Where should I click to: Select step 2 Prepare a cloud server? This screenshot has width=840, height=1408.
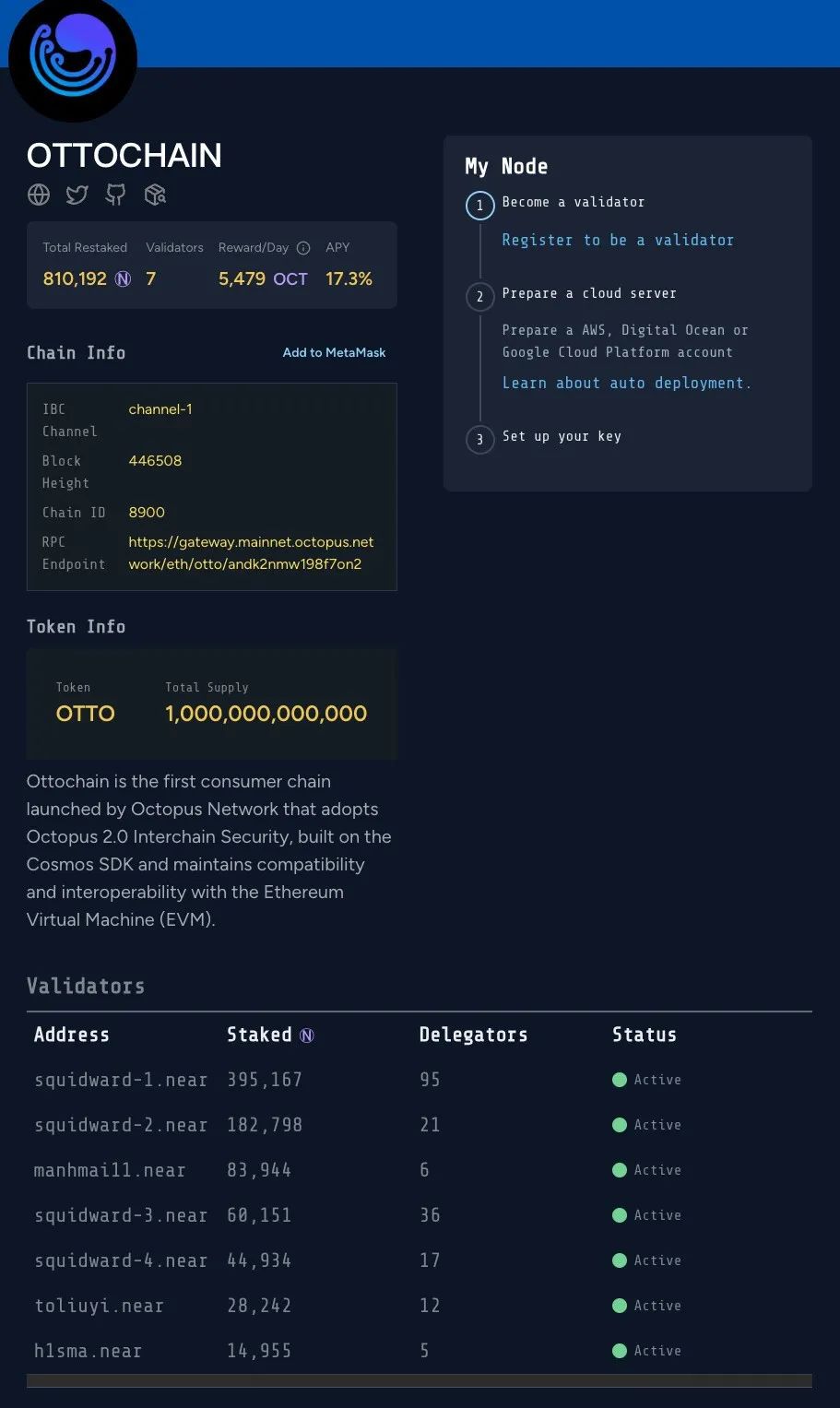(589, 293)
